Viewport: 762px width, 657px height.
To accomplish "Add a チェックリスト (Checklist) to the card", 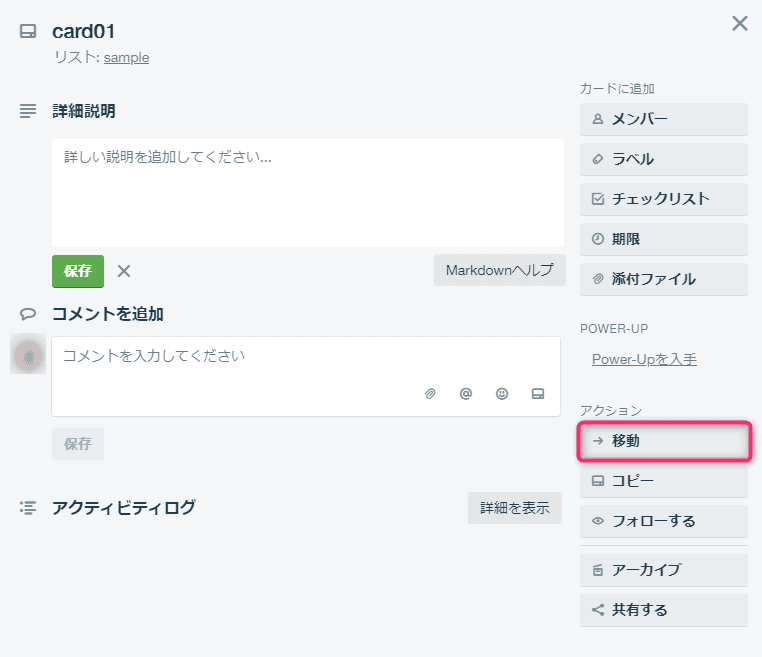I will (x=663, y=199).
